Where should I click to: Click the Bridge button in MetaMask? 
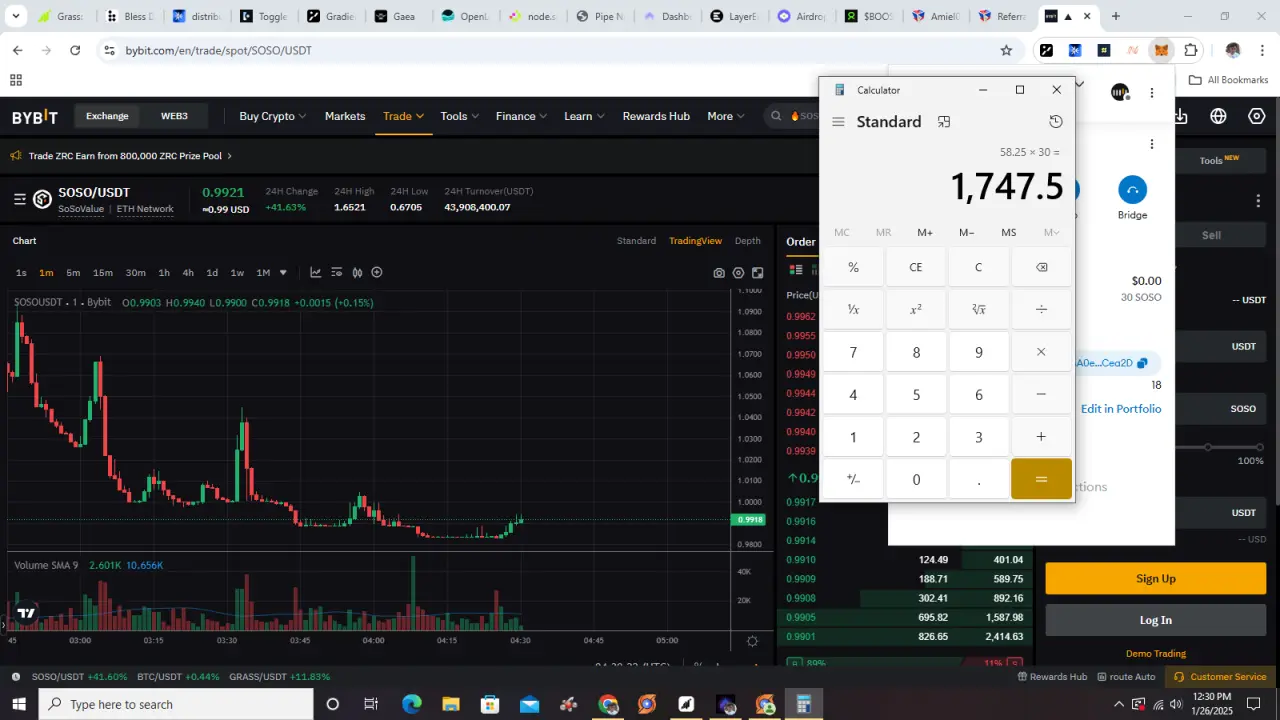(x=1132, y=198)
